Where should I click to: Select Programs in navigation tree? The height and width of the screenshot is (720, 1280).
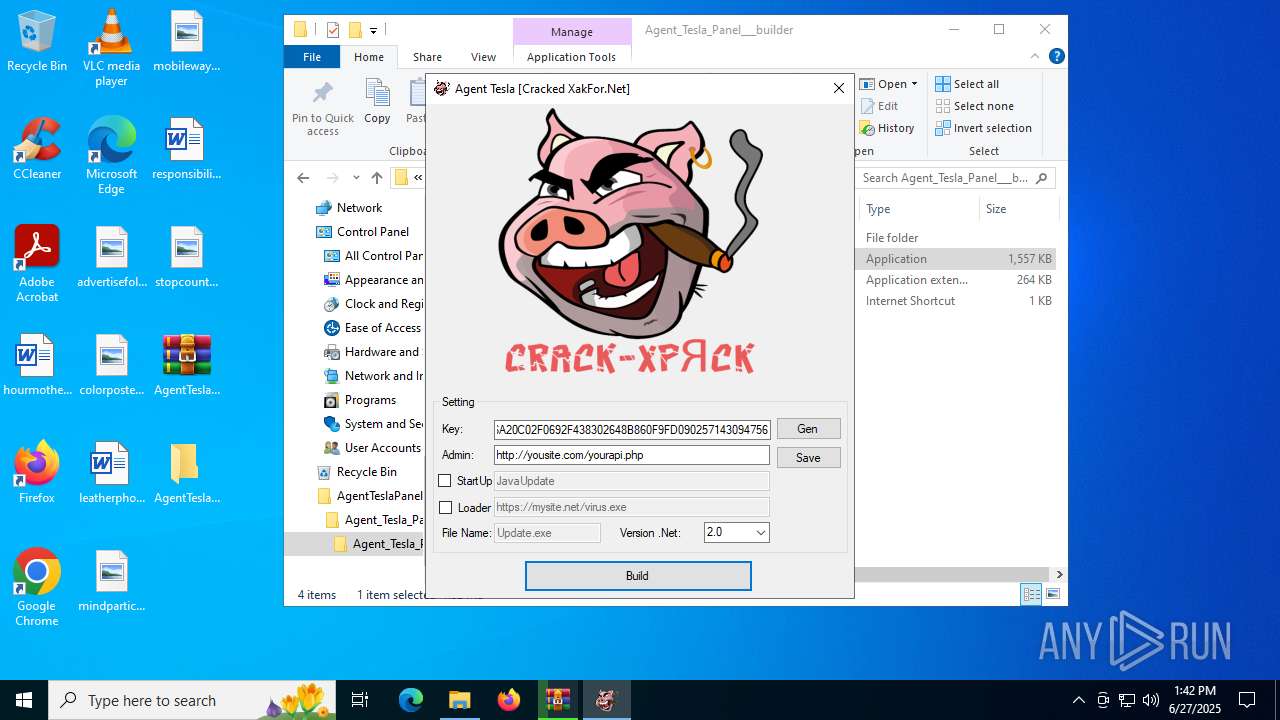point(370,400)
